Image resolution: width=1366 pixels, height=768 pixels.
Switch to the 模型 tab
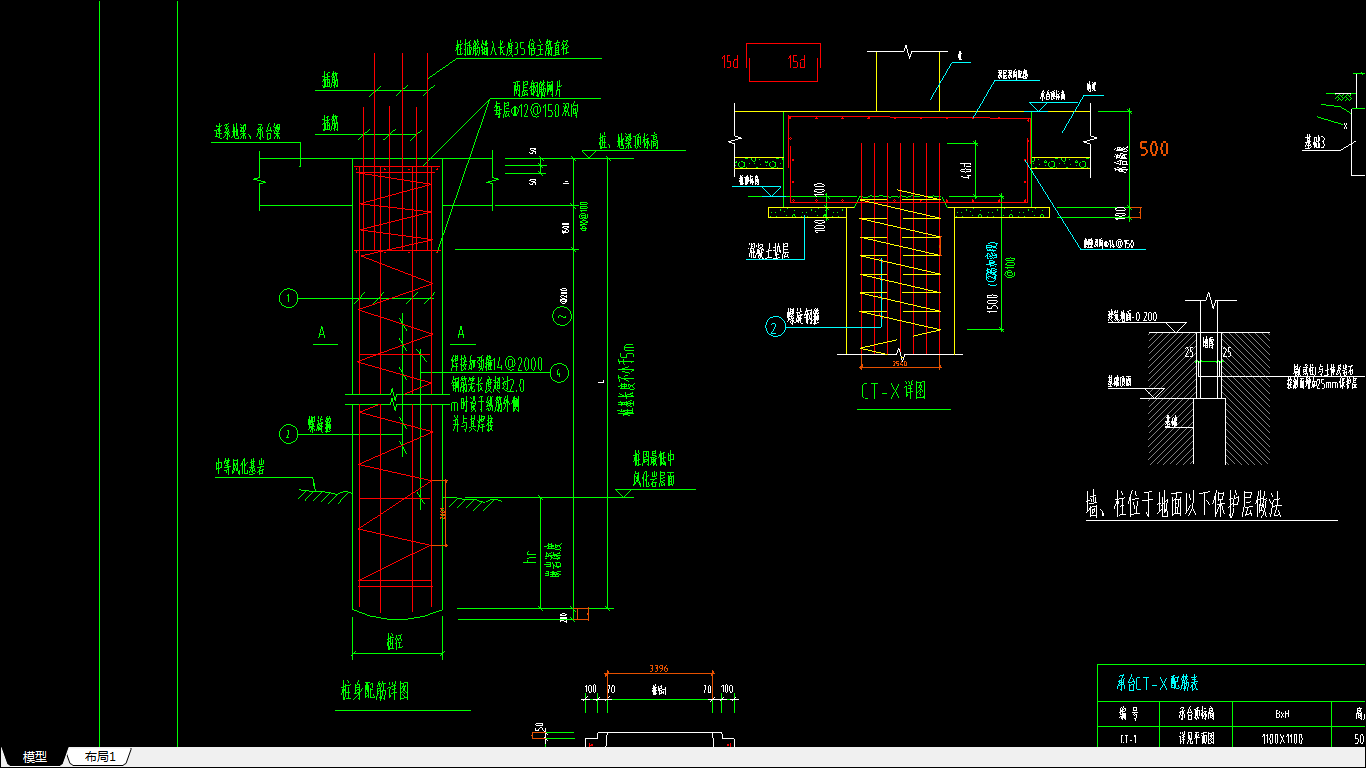[x=35, y=757]
